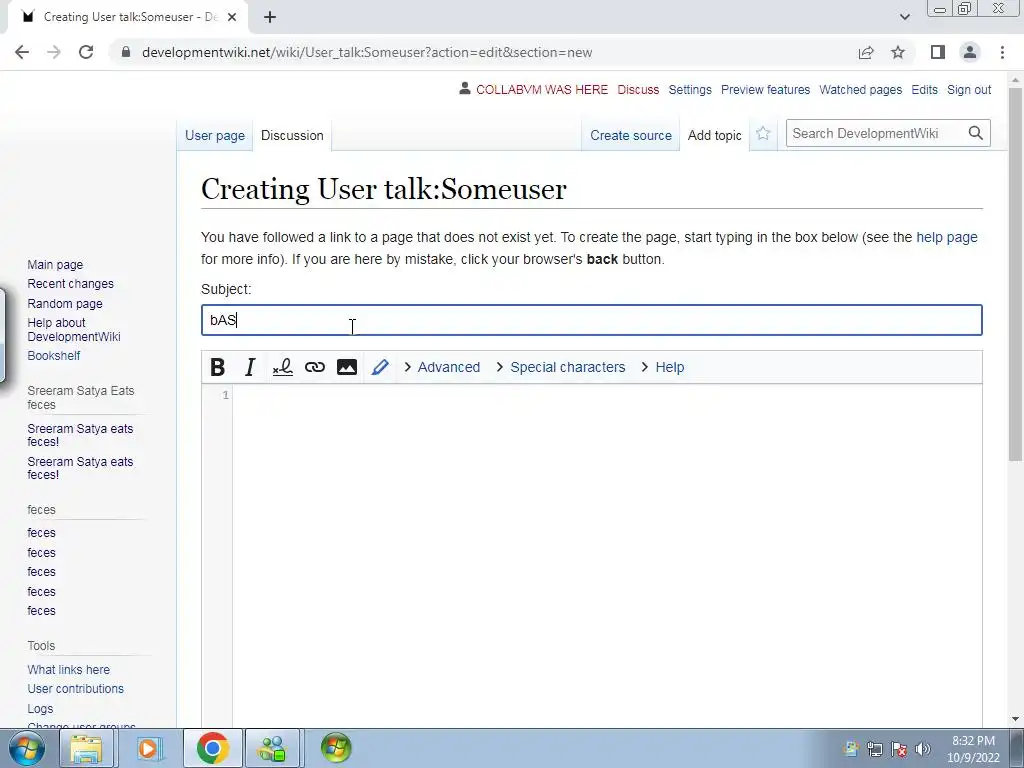This screenshot has height=768, width=1024.
Task: Open Recent changes in sidebar
Action: point(71,283)
